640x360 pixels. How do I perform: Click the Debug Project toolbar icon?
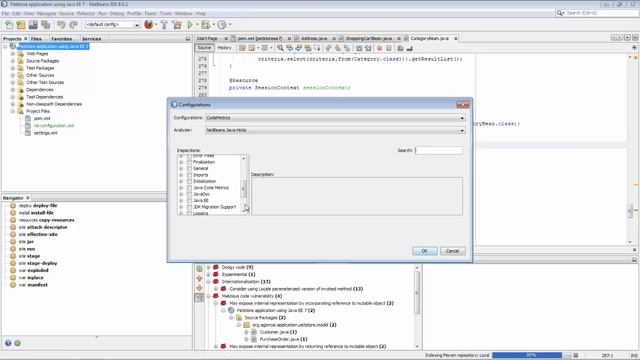point(206,25)
